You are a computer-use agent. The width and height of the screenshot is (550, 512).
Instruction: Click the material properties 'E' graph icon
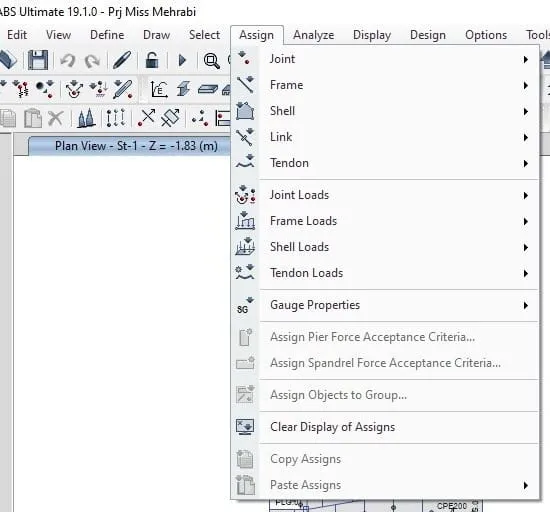point(159,89)
